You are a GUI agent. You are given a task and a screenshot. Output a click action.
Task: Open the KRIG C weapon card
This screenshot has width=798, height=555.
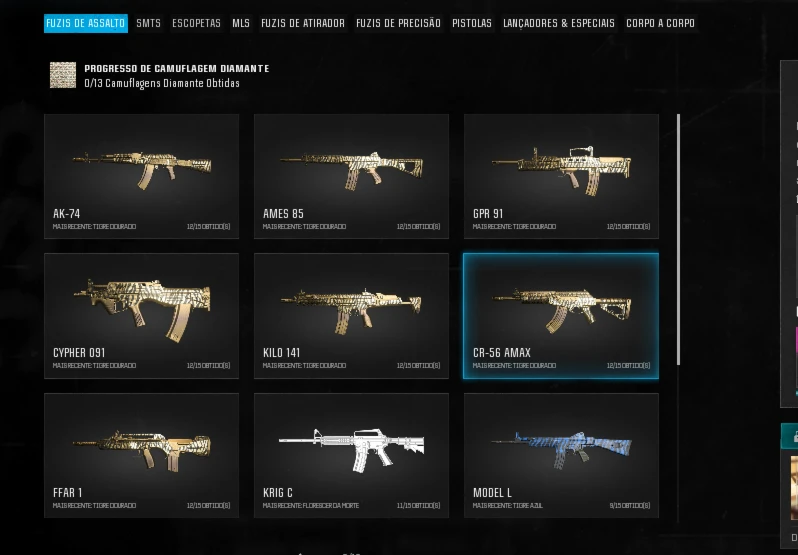tap(351, 455)
